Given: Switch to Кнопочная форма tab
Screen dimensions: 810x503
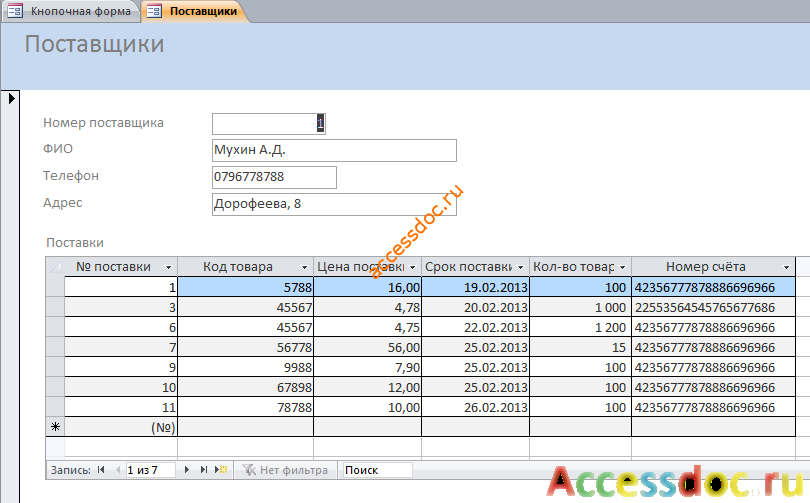Looking at the screenshot, I should (70, 11).
